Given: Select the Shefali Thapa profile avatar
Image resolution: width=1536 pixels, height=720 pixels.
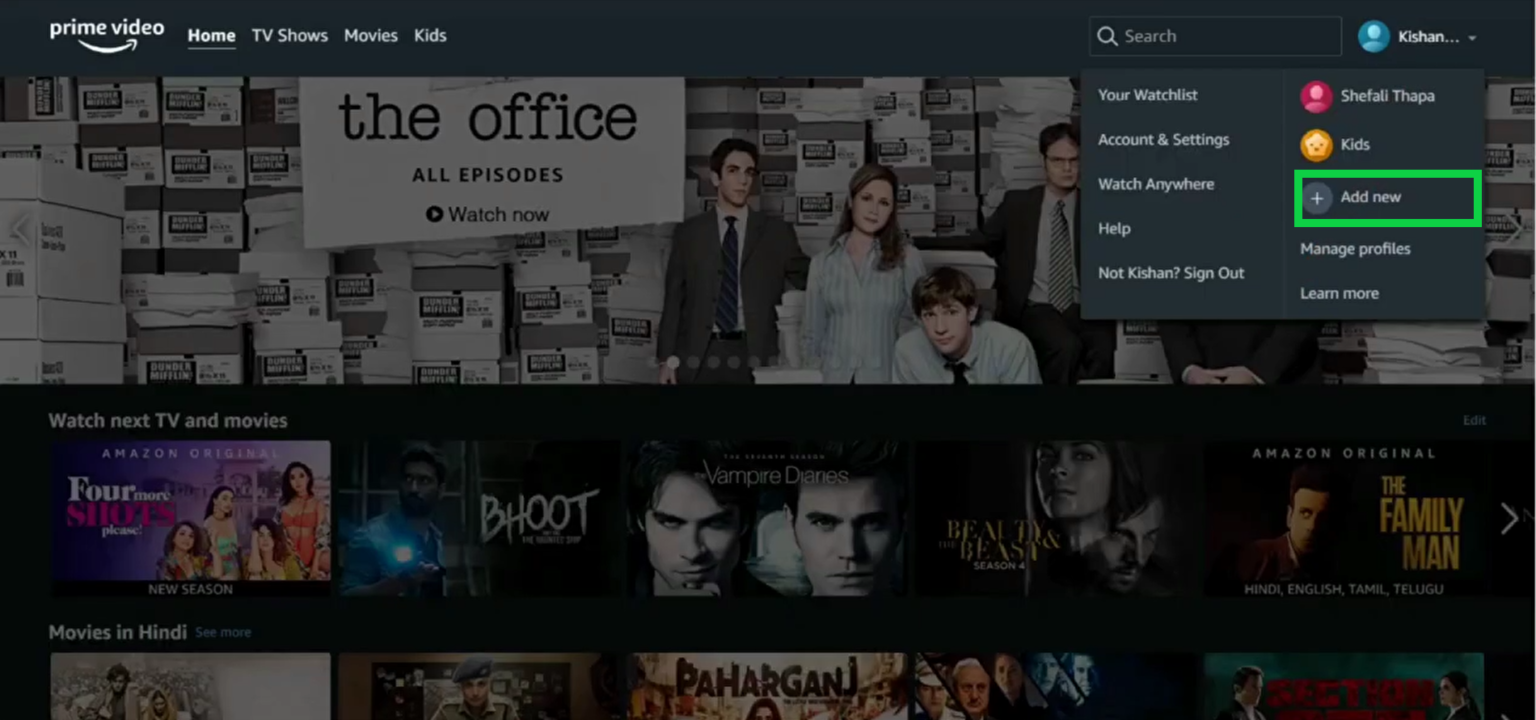Looking at the screenshot, I should pyautogui.click(x=1316, y=96).
